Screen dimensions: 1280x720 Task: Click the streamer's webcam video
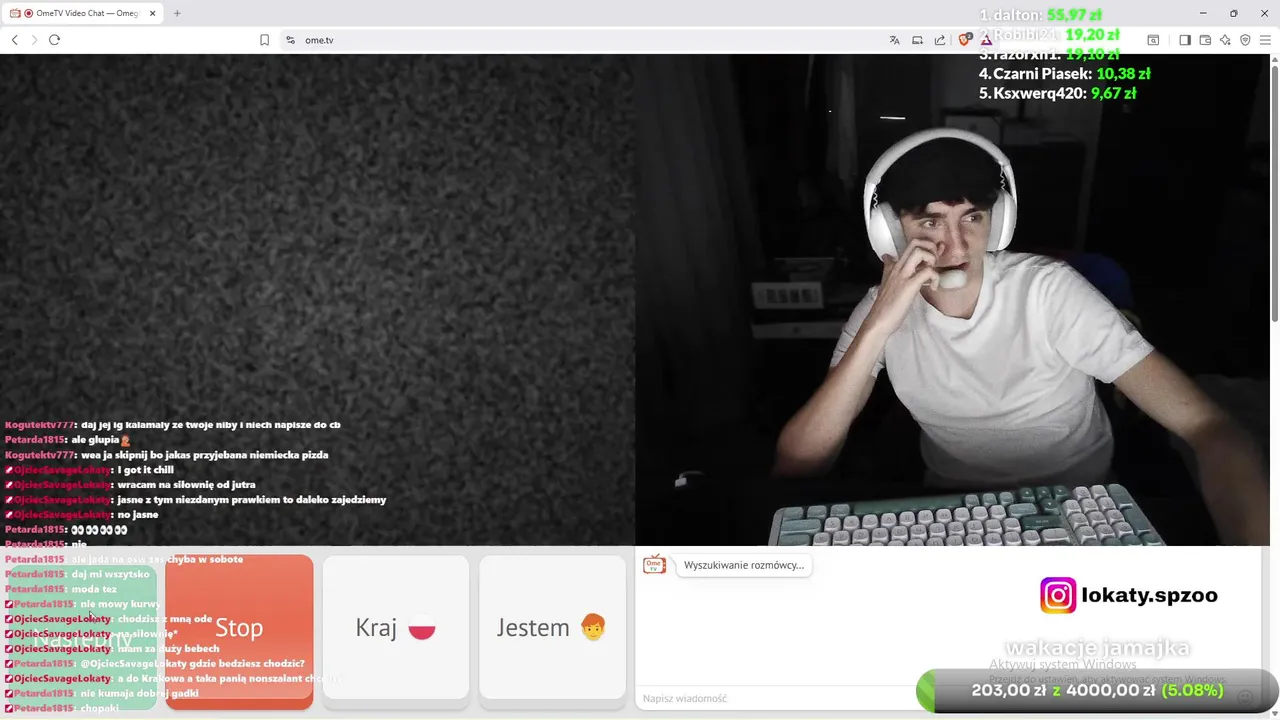click(952, 300)
